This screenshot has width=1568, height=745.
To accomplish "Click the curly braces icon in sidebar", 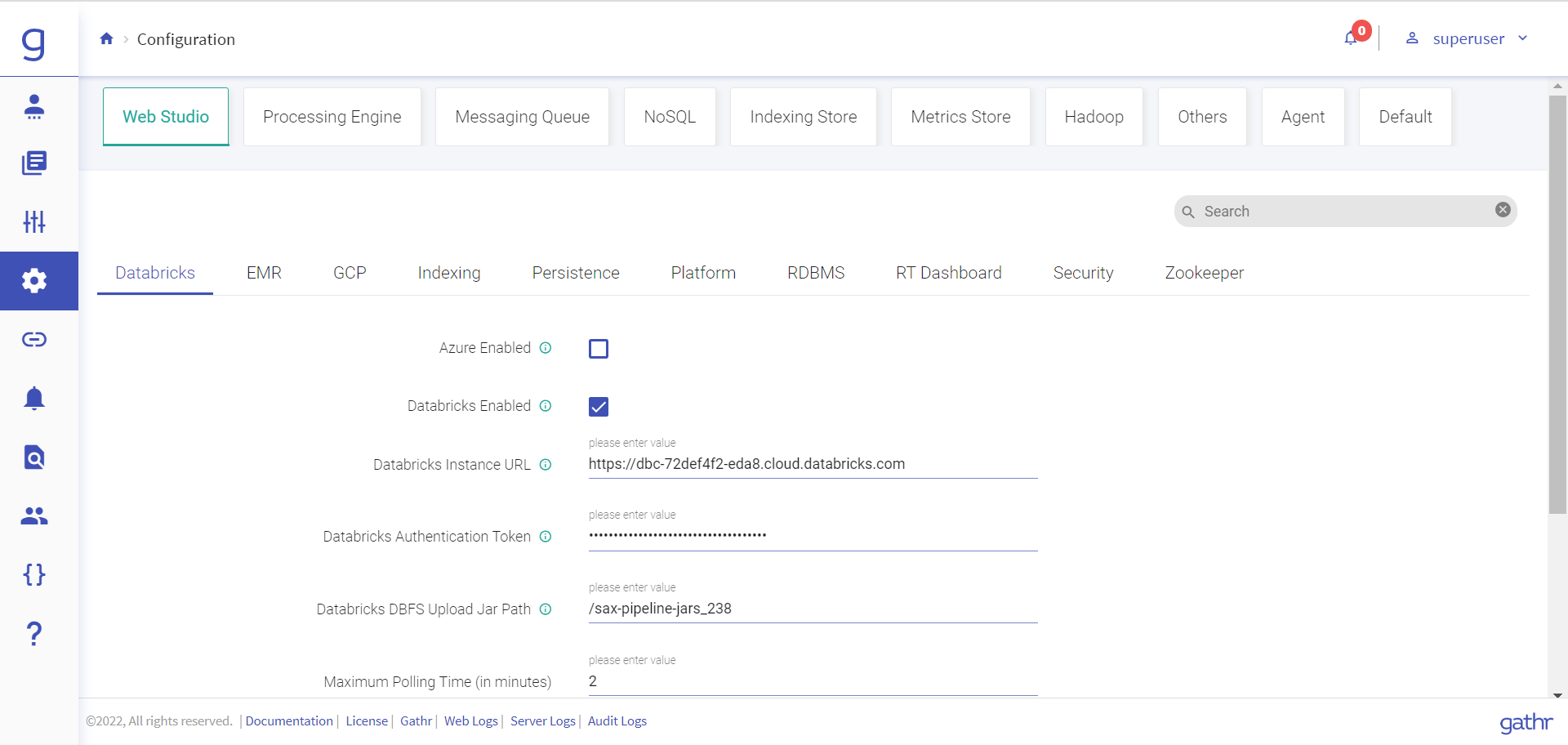I will (x=34, y=574).
